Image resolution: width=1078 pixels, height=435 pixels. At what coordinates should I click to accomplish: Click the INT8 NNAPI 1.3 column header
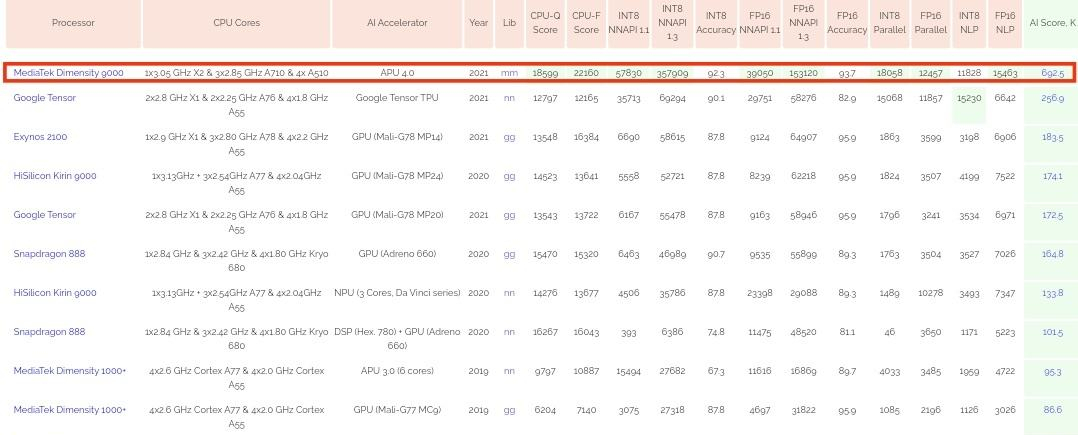672,23
